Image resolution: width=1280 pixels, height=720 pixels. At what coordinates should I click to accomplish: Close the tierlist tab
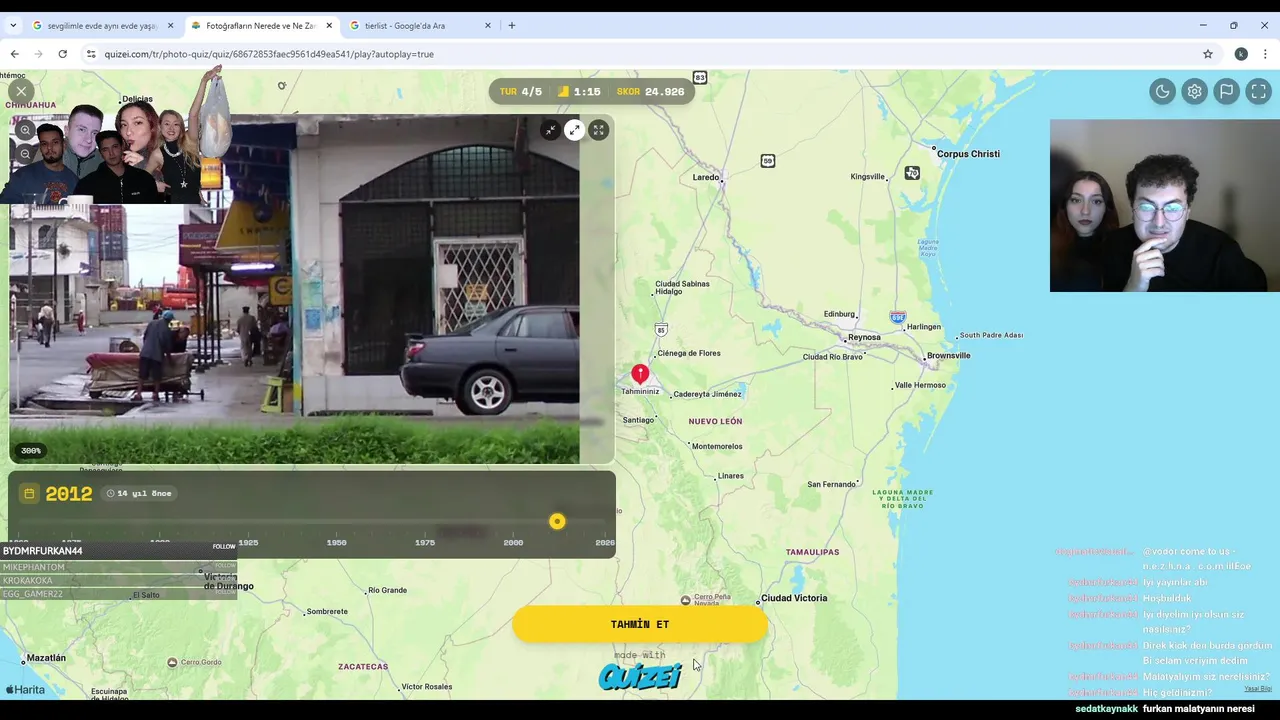coord(488,25)
